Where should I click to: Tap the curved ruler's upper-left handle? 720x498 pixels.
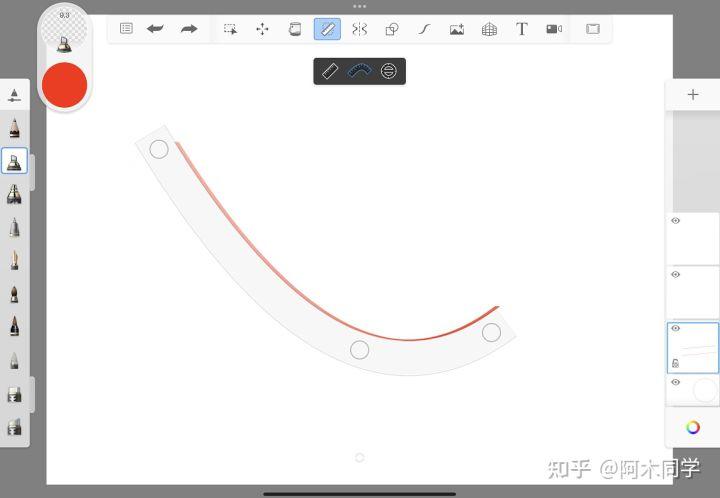159,149
